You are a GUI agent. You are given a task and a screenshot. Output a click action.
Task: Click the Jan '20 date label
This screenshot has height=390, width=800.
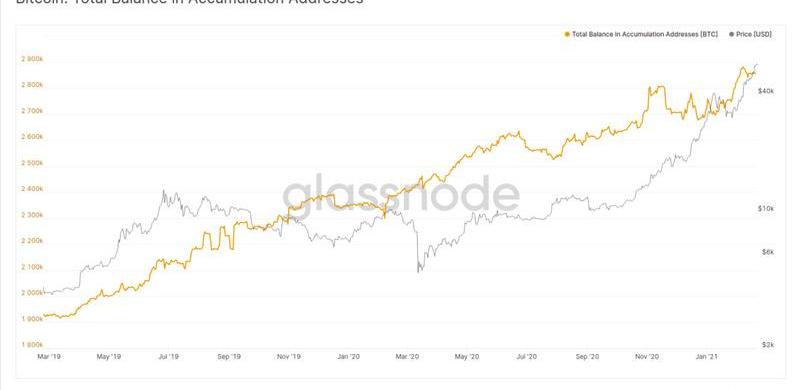click(x=349, y=357)
